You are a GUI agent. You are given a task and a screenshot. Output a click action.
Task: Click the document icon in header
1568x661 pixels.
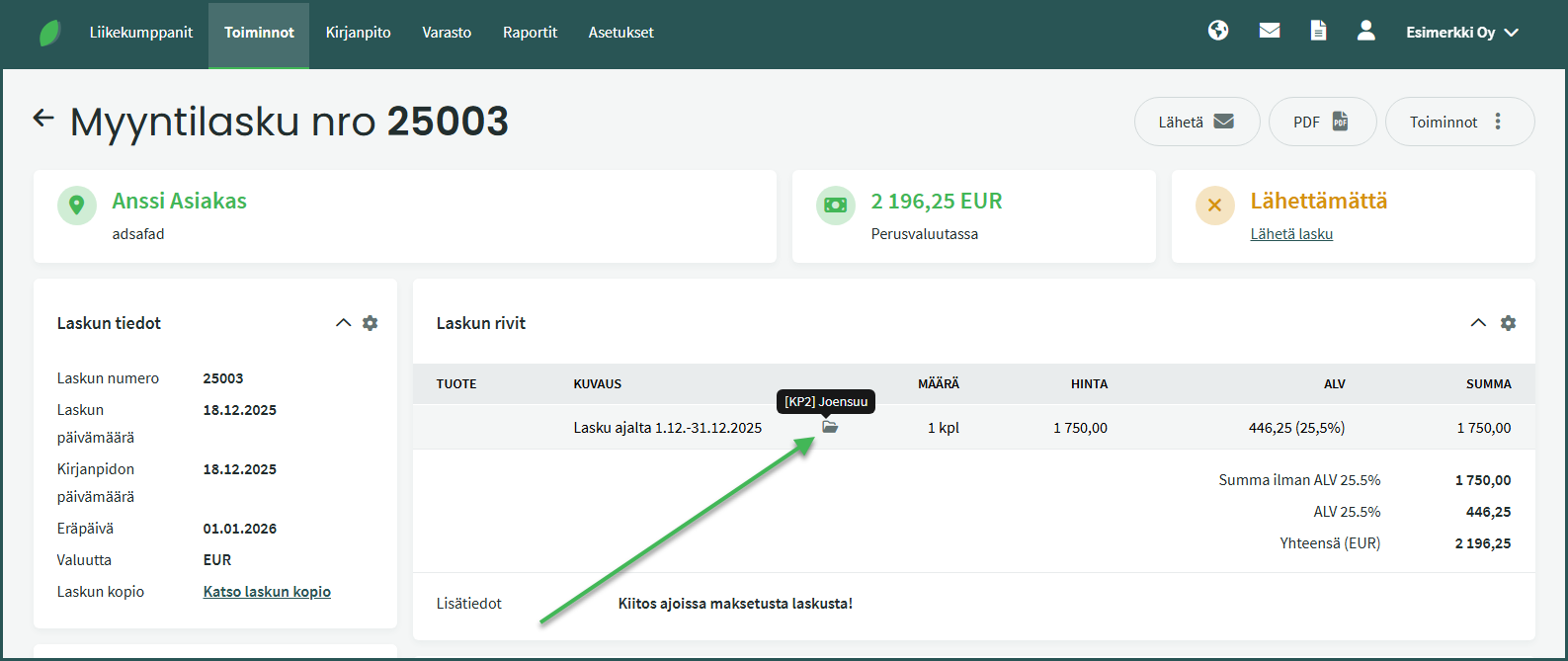point(1318,32)
